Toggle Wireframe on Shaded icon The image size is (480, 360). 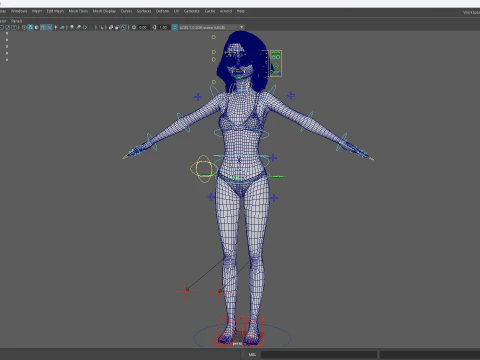click(x=43, y=27)
